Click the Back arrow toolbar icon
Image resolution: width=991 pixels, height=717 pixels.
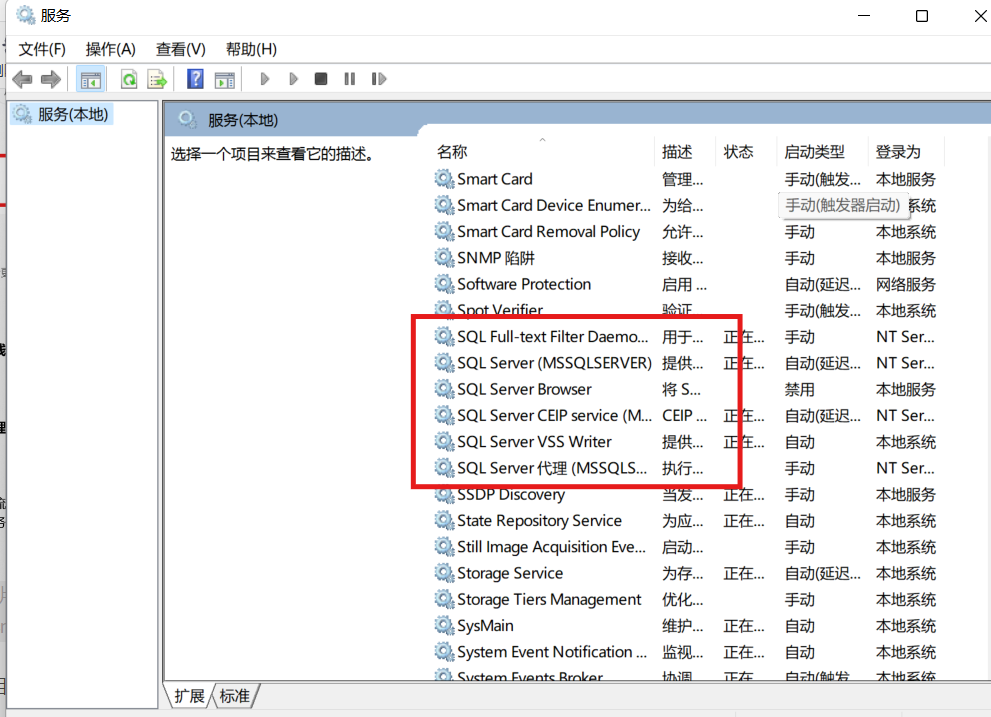pos(23,79)
